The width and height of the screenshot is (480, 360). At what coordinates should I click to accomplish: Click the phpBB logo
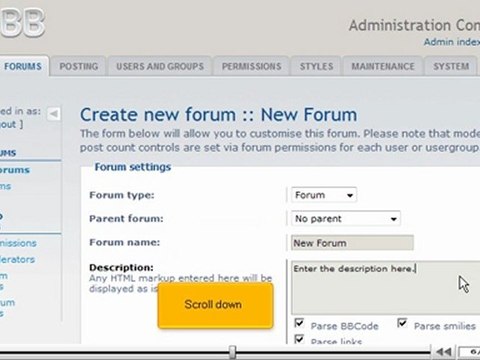23,23
